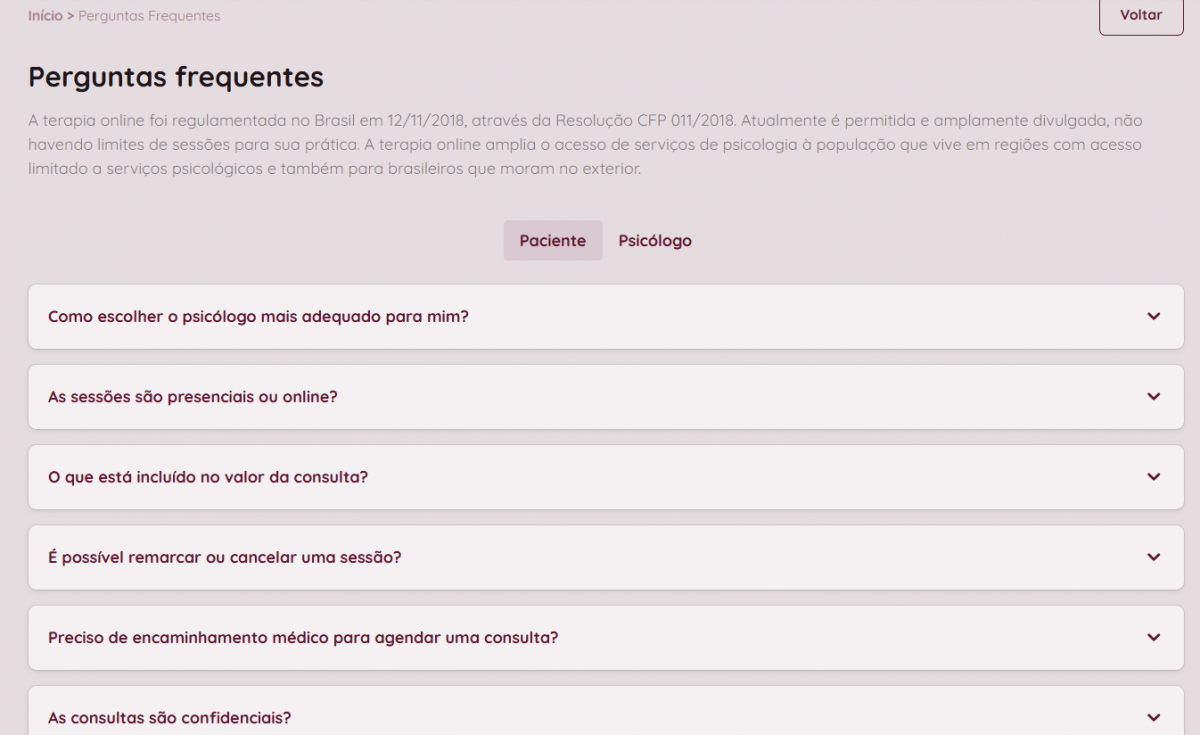Expand chevron for 'Como escolher o psicólogo' question
Image resolution: width=1200 pixels, height=735 pixels.
coord(1153,316)
